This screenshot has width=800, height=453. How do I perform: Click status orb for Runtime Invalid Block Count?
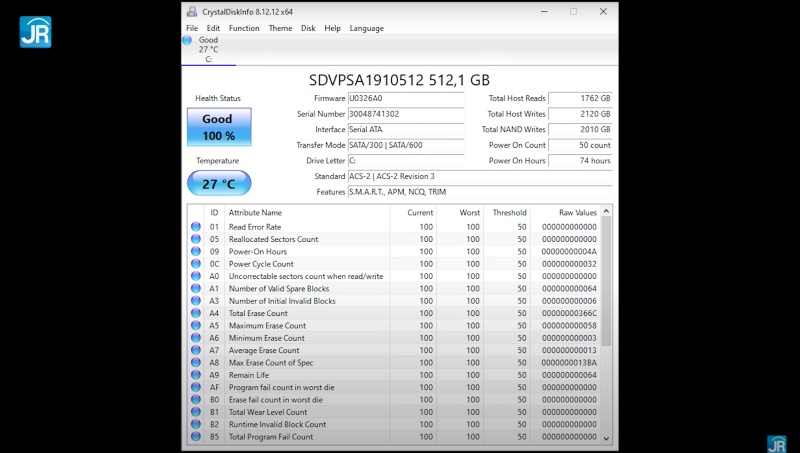point(196,424)
